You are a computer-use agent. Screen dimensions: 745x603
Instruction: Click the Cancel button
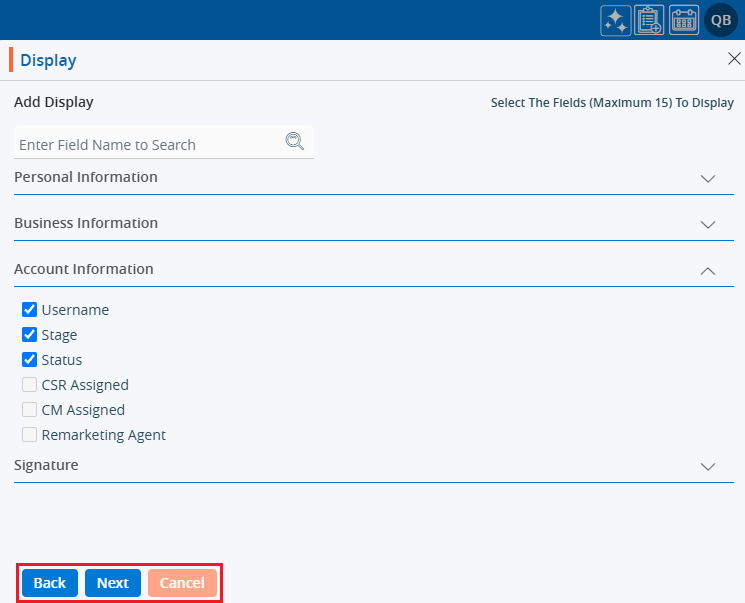point(182,583)
